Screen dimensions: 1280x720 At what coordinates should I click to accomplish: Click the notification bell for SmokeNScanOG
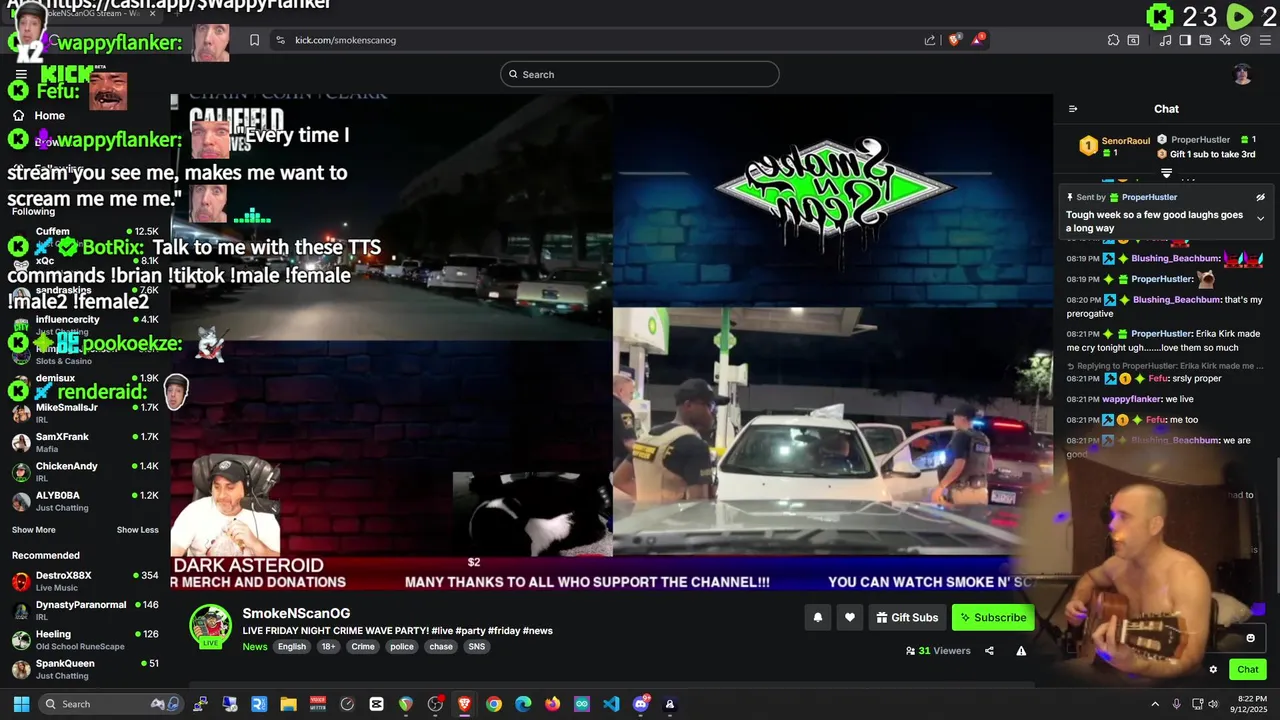pos(817,618)
